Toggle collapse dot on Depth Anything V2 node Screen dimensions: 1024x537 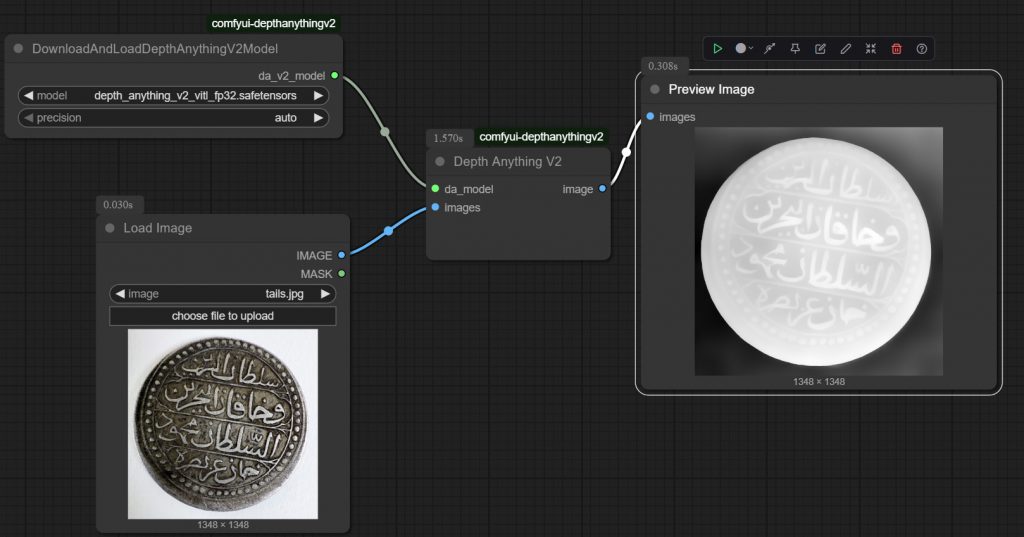440,161
